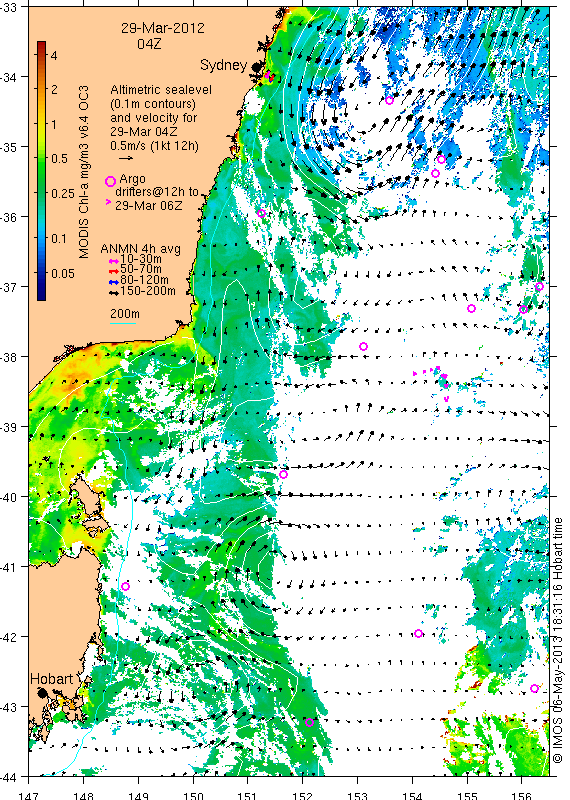
Task: Click the '29-Mar 06Z' drifter time text
Action: [148, 206]
